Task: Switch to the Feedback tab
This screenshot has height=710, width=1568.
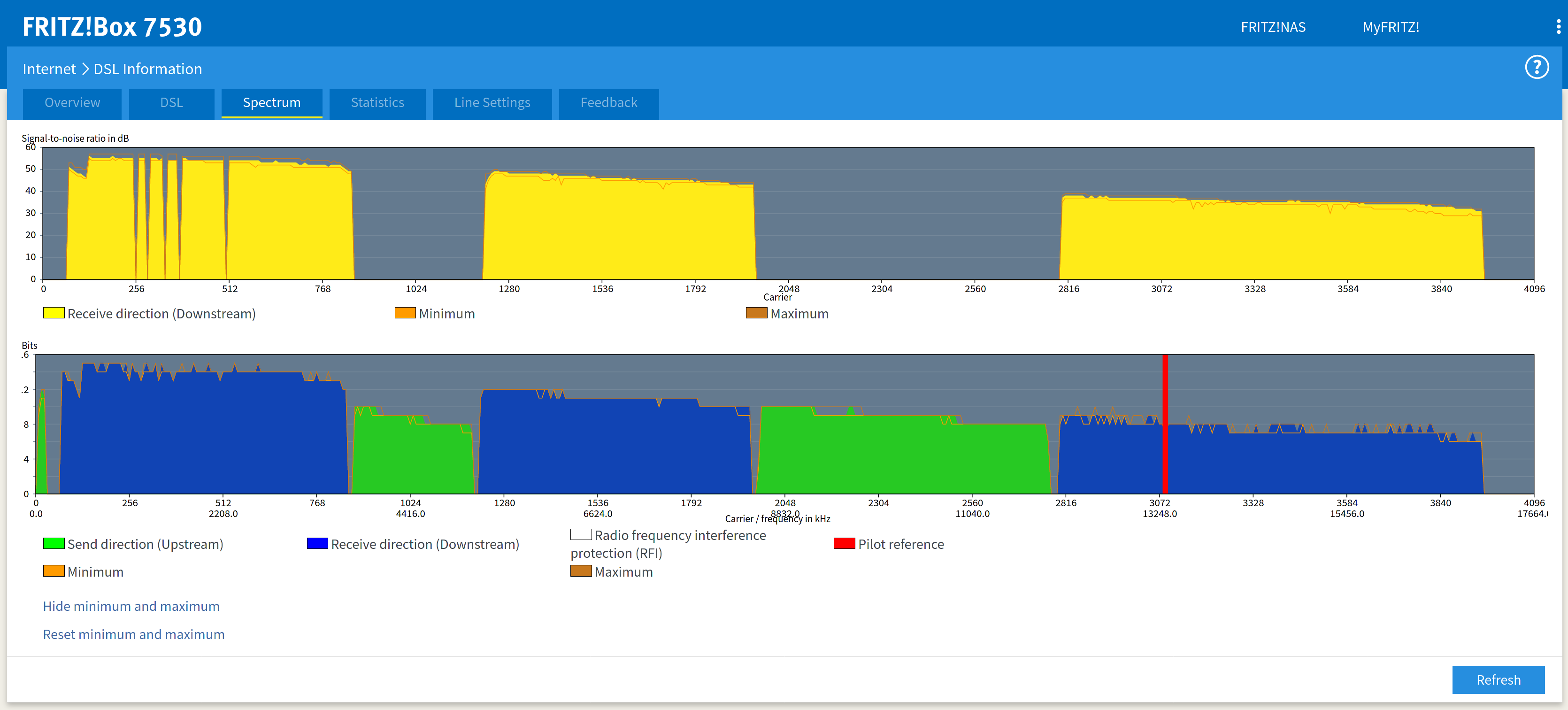Action: coord(609,103)
